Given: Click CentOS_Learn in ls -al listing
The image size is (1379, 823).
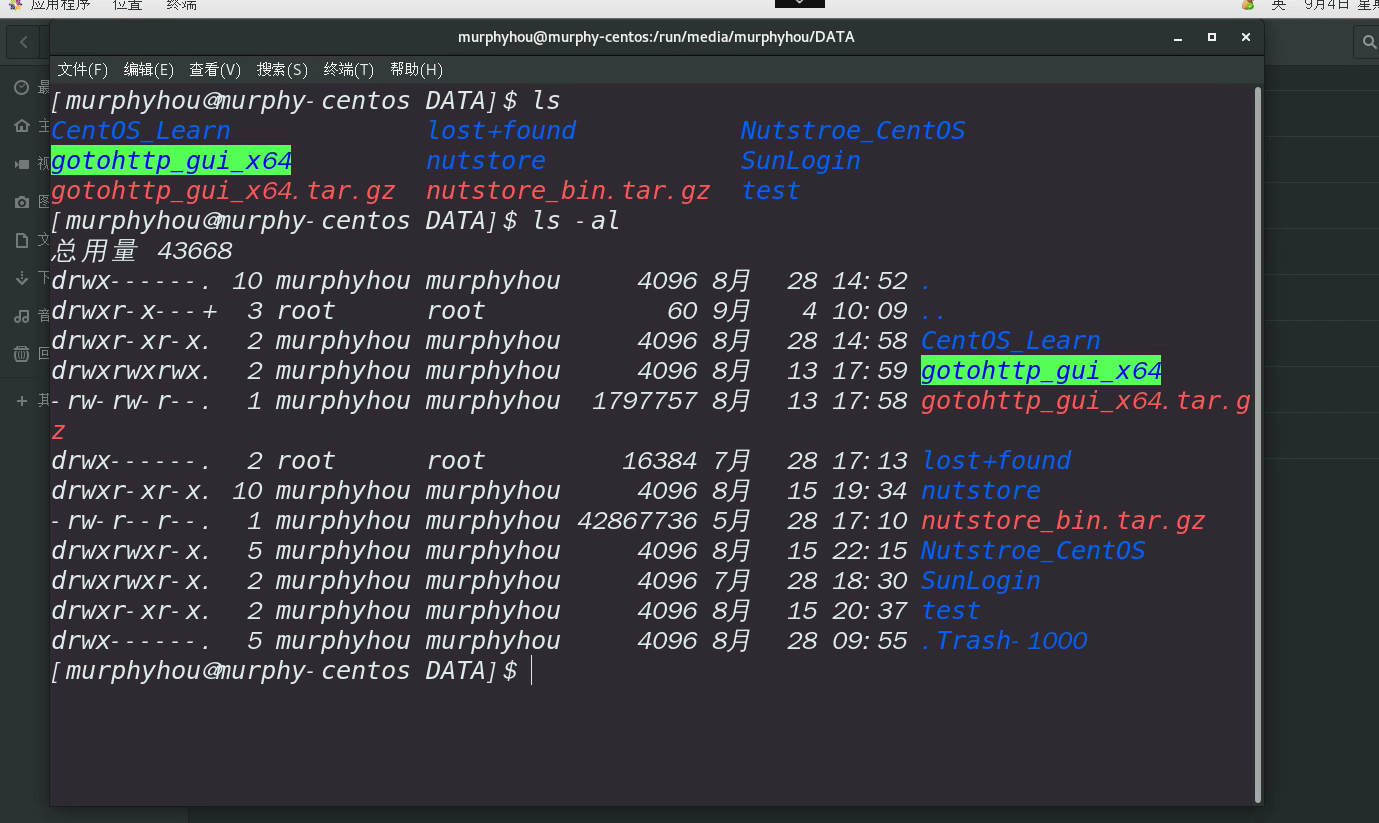Looking at the screenshot, I should click(x=1011, y=341).
